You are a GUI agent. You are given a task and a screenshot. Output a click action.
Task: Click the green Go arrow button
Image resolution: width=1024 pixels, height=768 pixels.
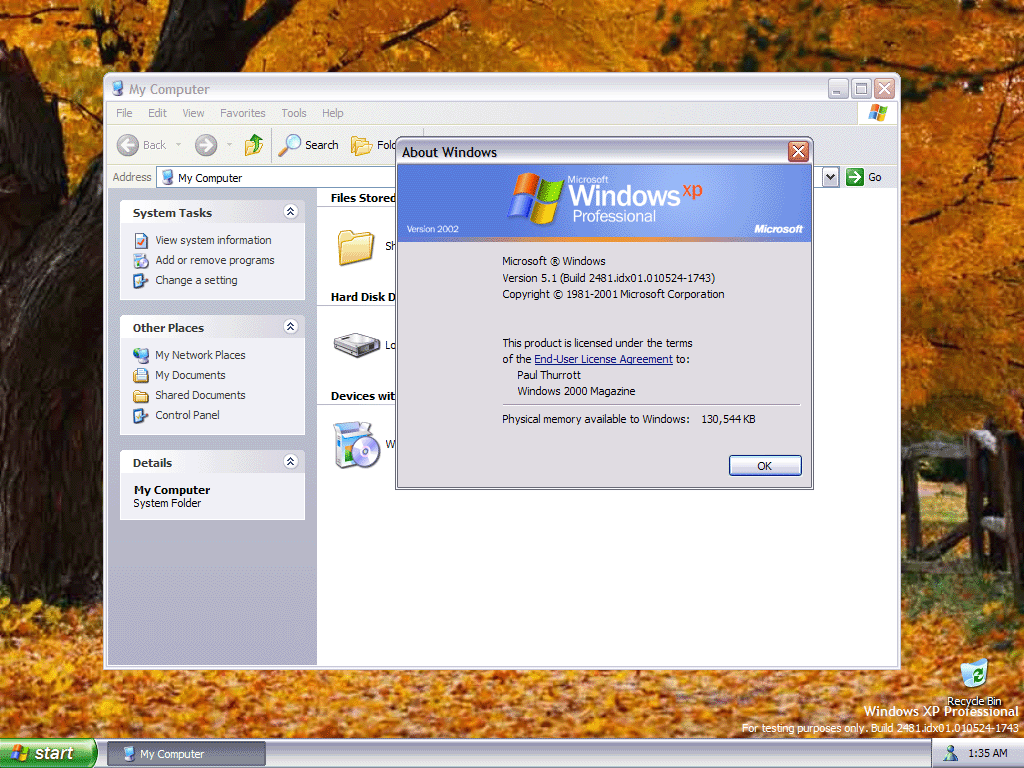[x=854, y=177]
